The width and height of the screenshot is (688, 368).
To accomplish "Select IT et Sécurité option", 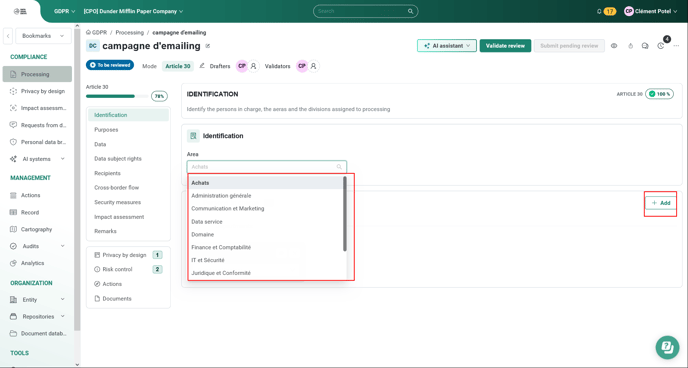I will [266, 260].
